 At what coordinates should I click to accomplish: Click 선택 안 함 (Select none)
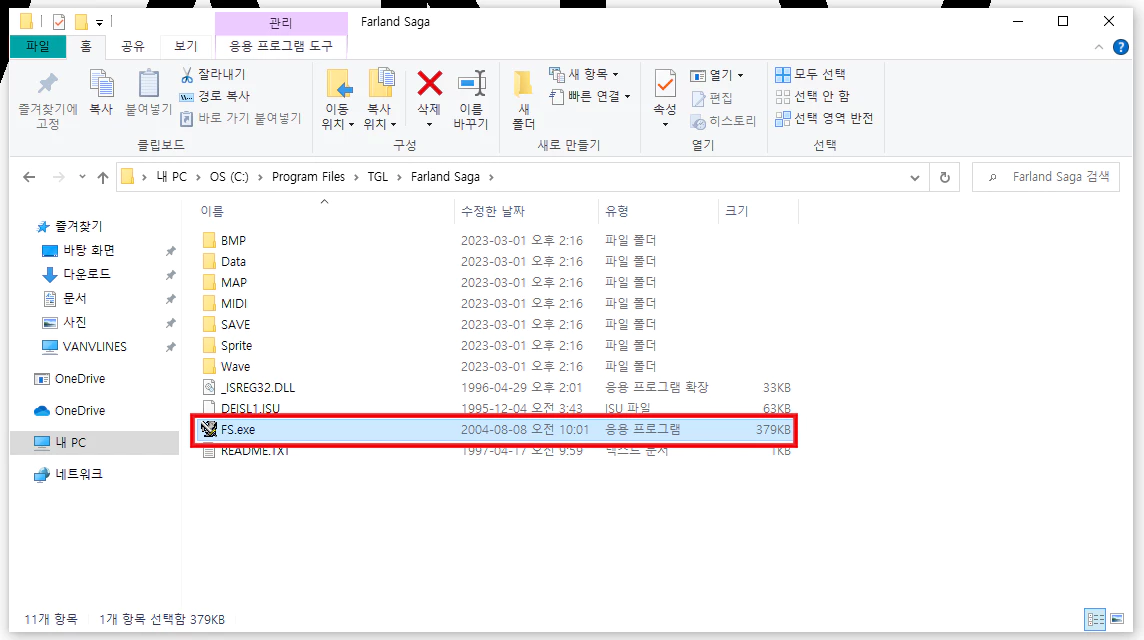pos(813,96)
